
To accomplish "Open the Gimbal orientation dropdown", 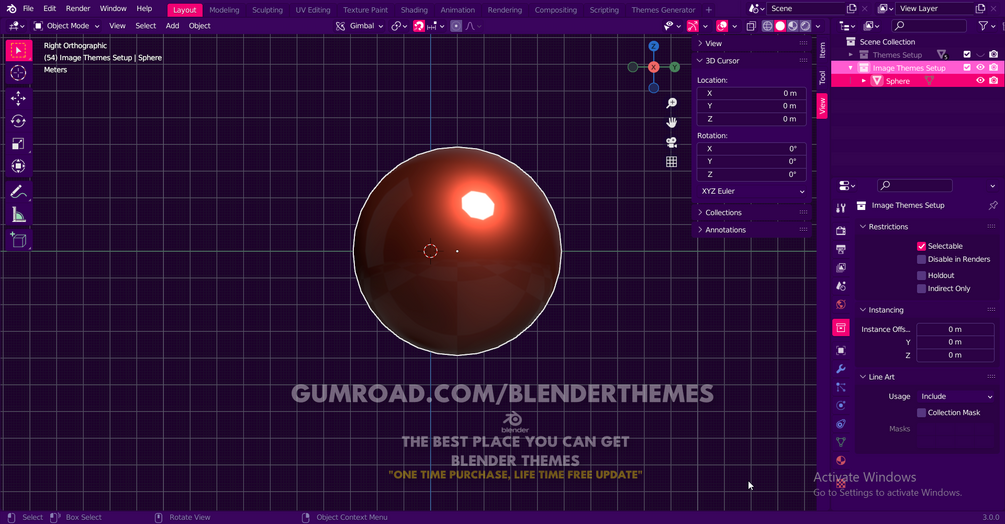I will [x=360, y=26].
